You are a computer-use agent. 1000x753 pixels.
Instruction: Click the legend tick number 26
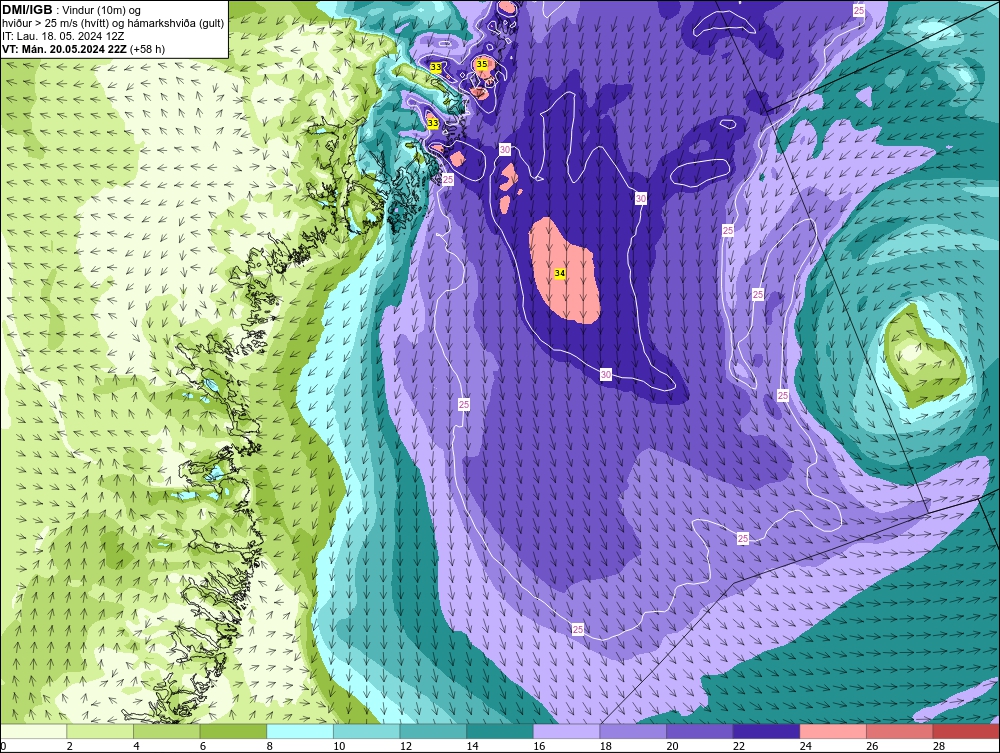point(872,746)
